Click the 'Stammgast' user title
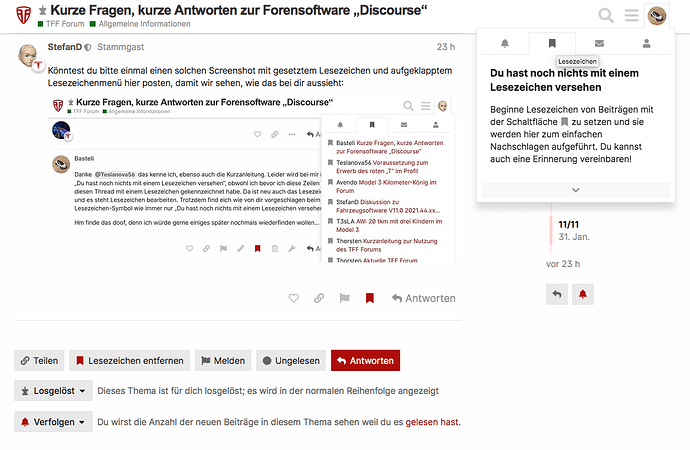This screenshot has height=450, width=690. 121,47
